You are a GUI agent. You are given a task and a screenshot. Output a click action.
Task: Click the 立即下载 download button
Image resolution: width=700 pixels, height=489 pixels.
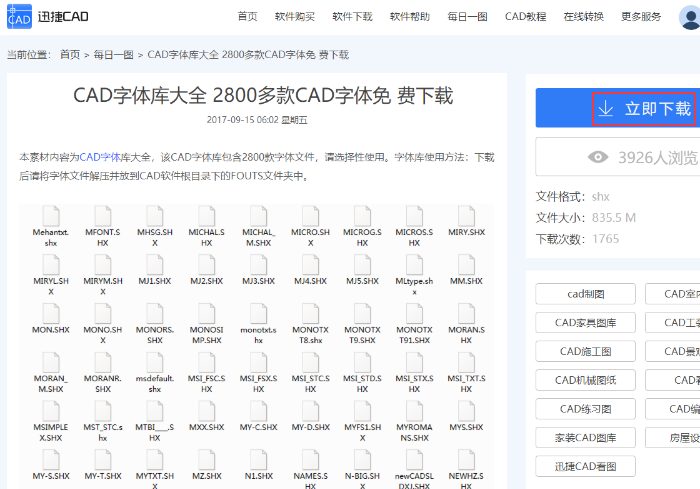click(x=618, y=108)
